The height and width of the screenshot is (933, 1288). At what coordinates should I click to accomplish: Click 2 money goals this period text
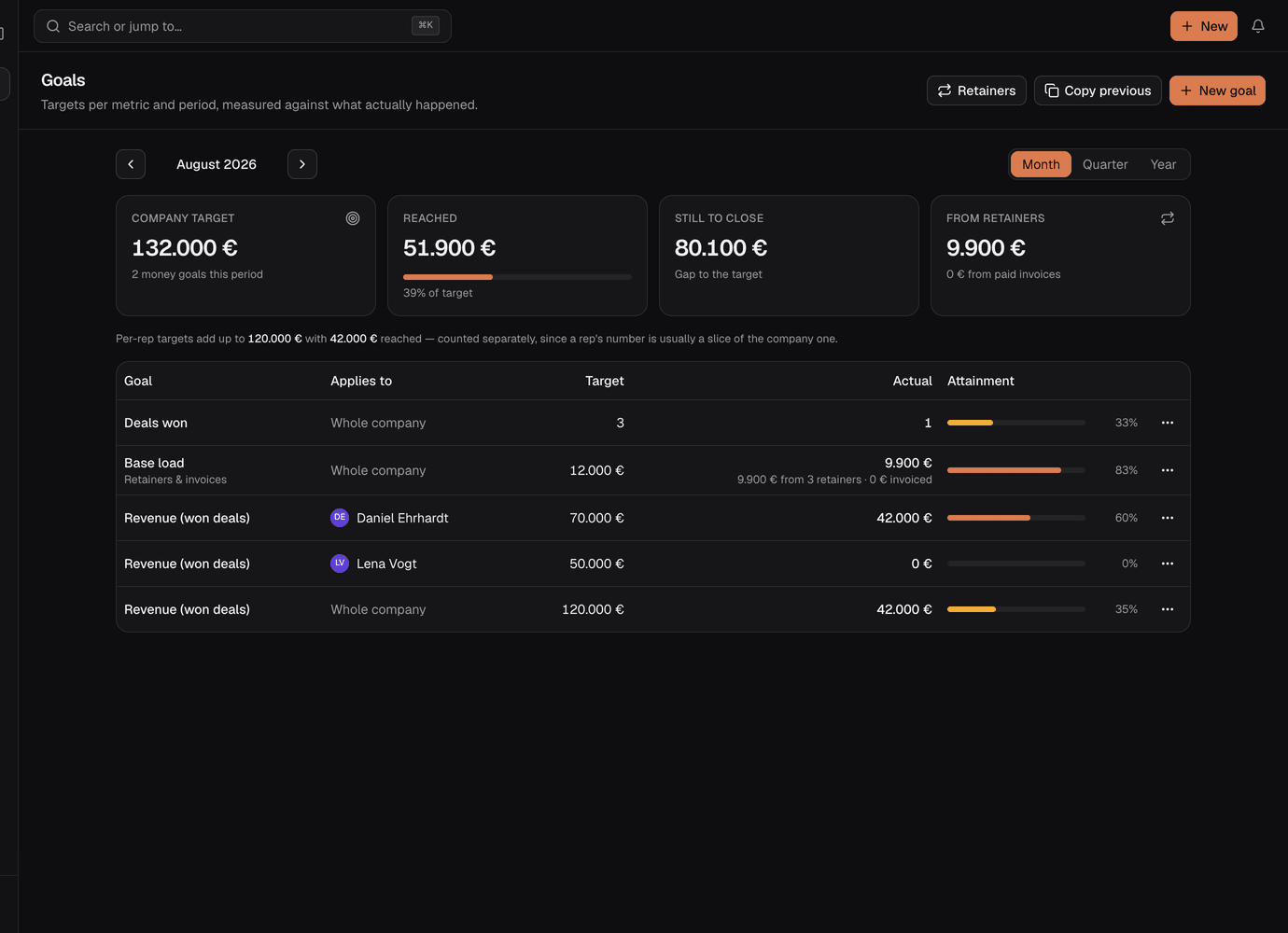pos(197,274)
